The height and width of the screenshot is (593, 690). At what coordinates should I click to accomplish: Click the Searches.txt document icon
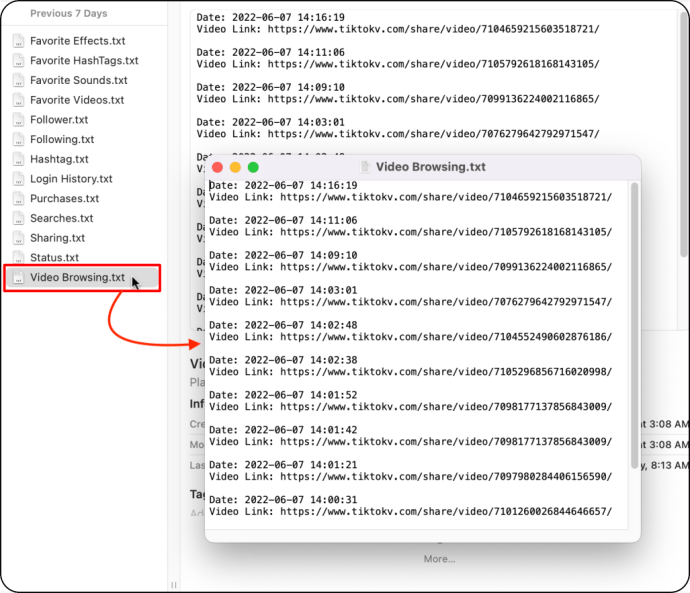(x=18, y=218)
